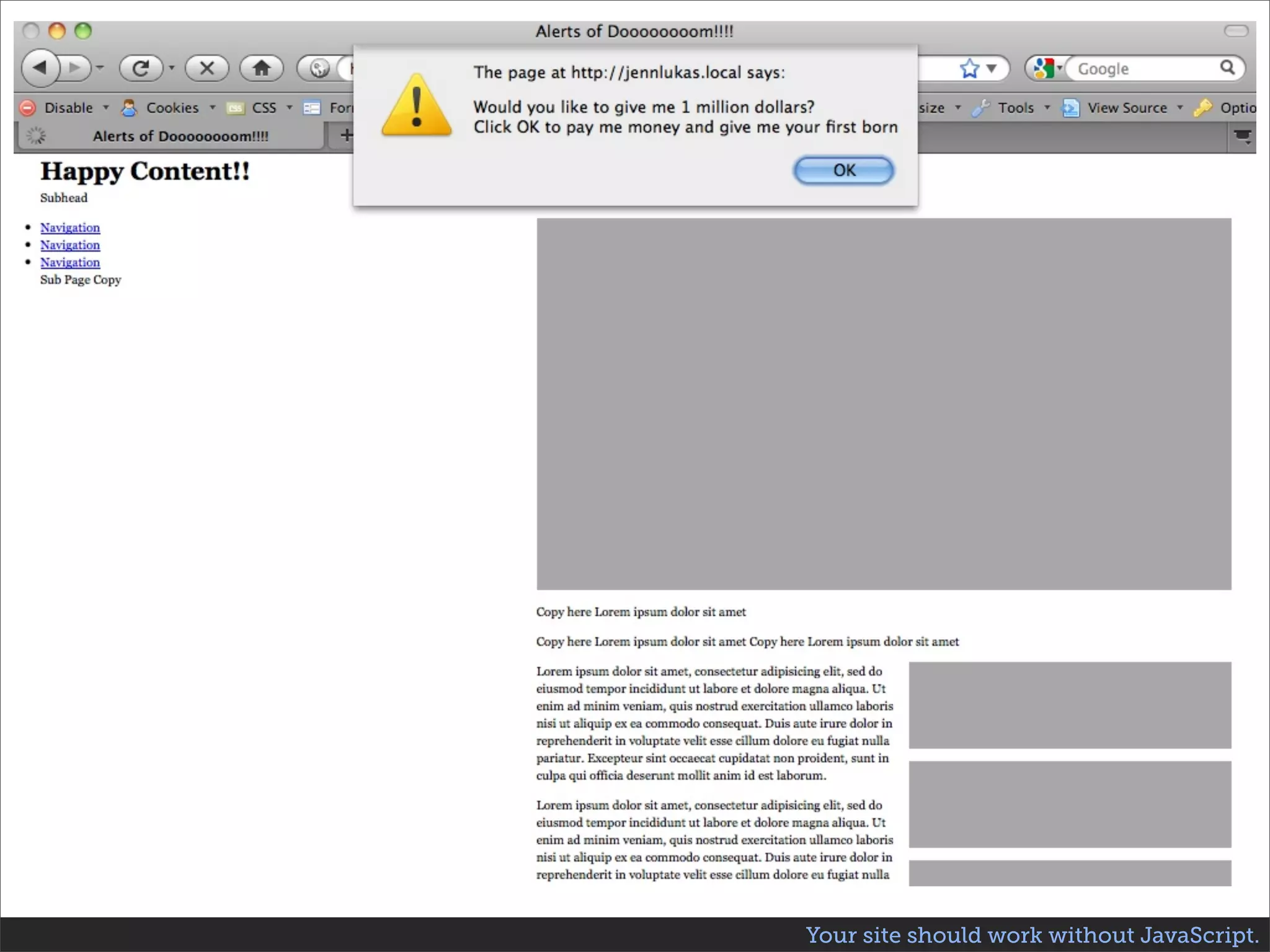This screenshot has width=1270, height=952.
Task: Expand the View Source dropdown arrow
Action: point(1180,108)
